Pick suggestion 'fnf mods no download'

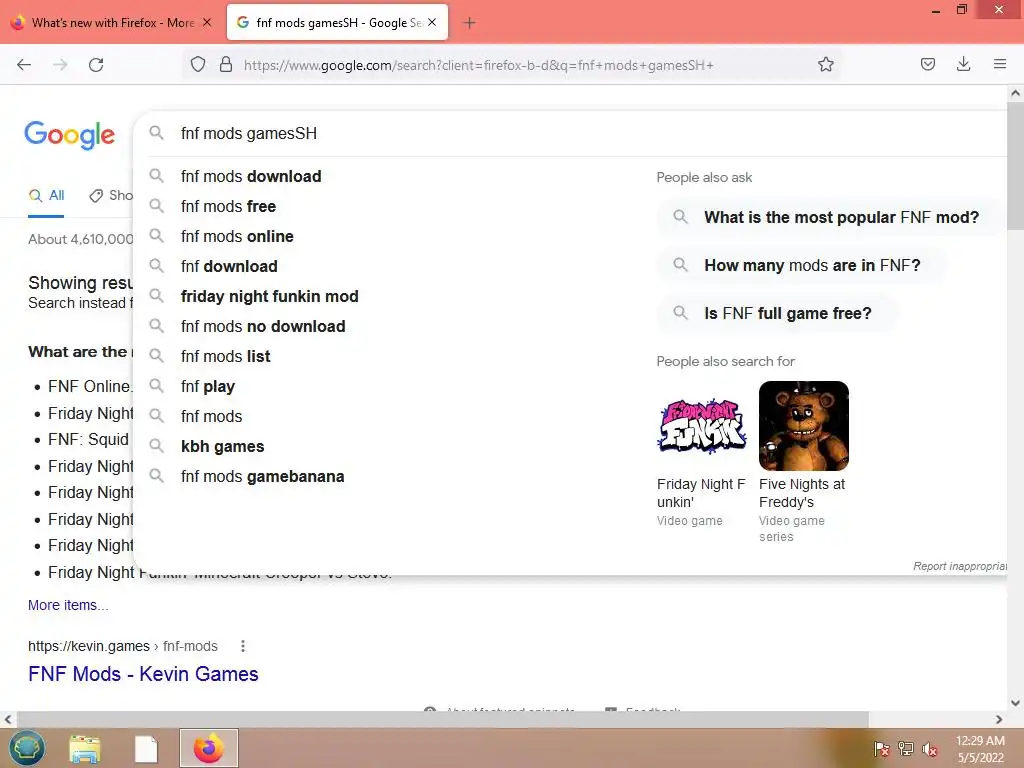click(x=263, y=327)
